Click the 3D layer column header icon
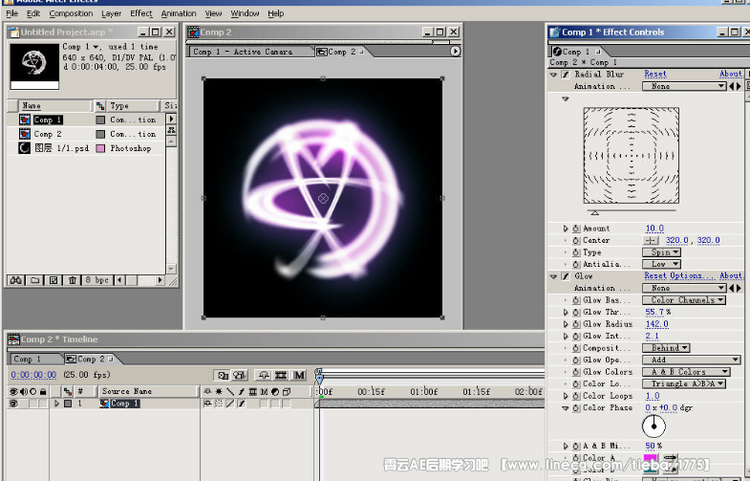Viewport: 750px width, 481px height. click(x=287, y=392)
